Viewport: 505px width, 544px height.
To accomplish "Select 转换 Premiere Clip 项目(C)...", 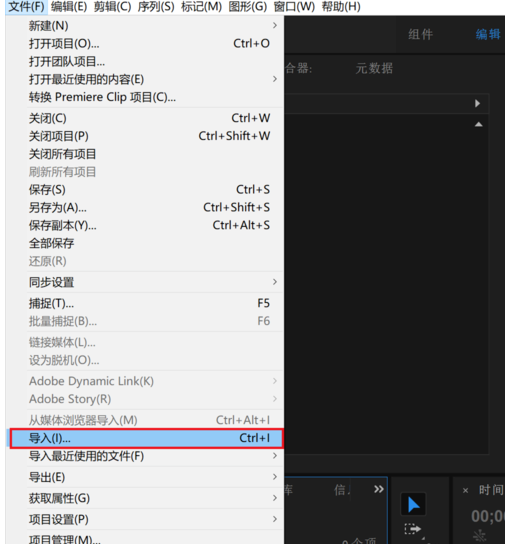I will pos(145,97).
